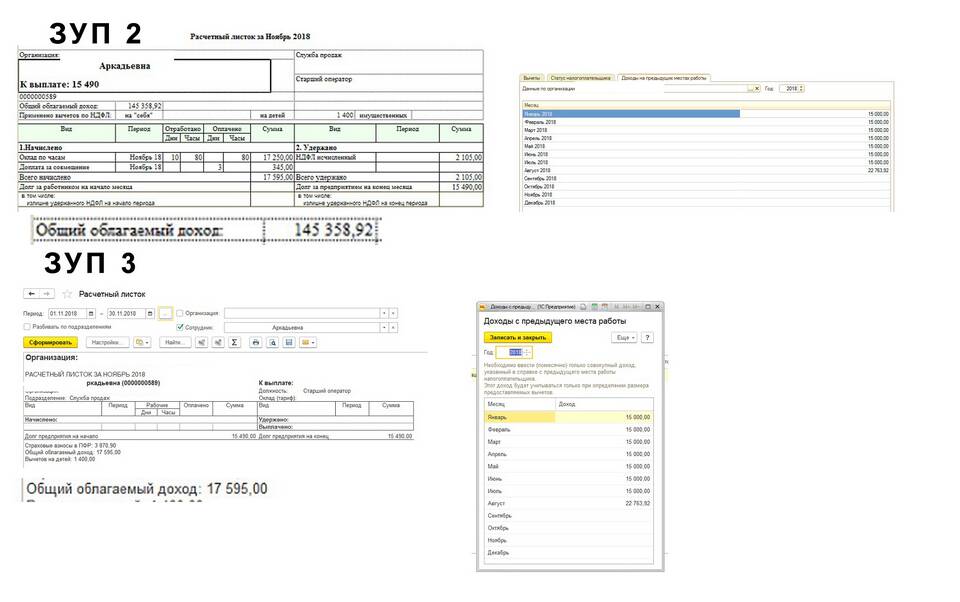This screenshot has width=960, height=602.
Task: Click the period selection ellipsis button
Action: pos(165,314)
